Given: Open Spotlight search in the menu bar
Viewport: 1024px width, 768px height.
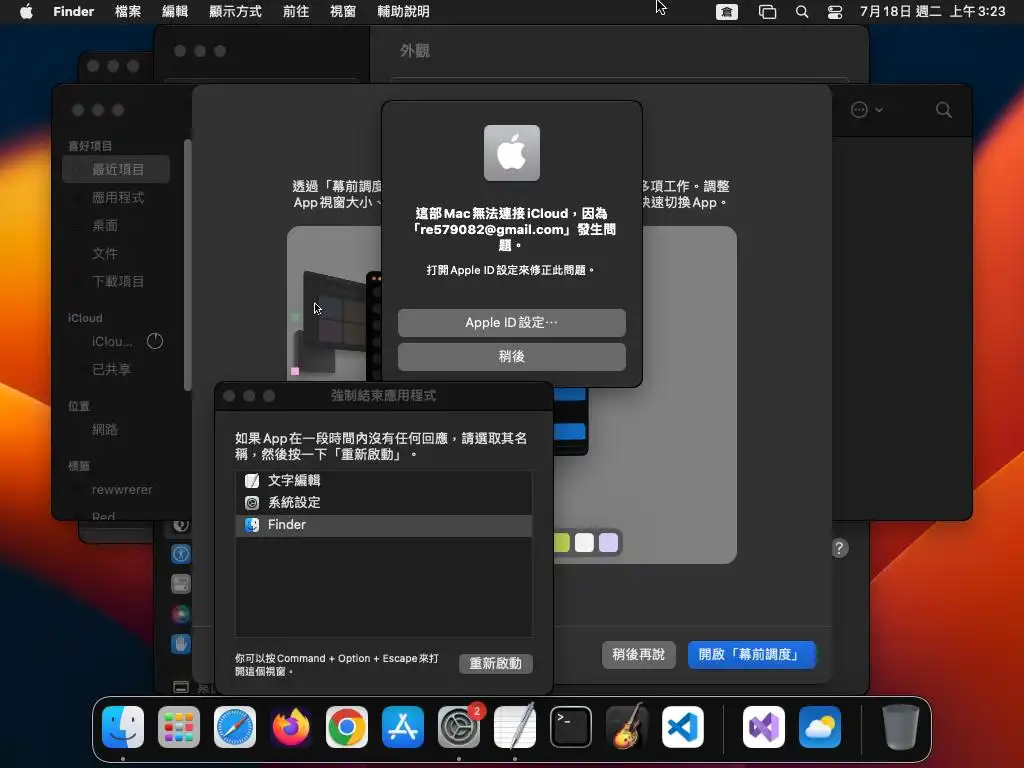Looking at the screenshot, I should pyautogui.click(x=802, y=12).
